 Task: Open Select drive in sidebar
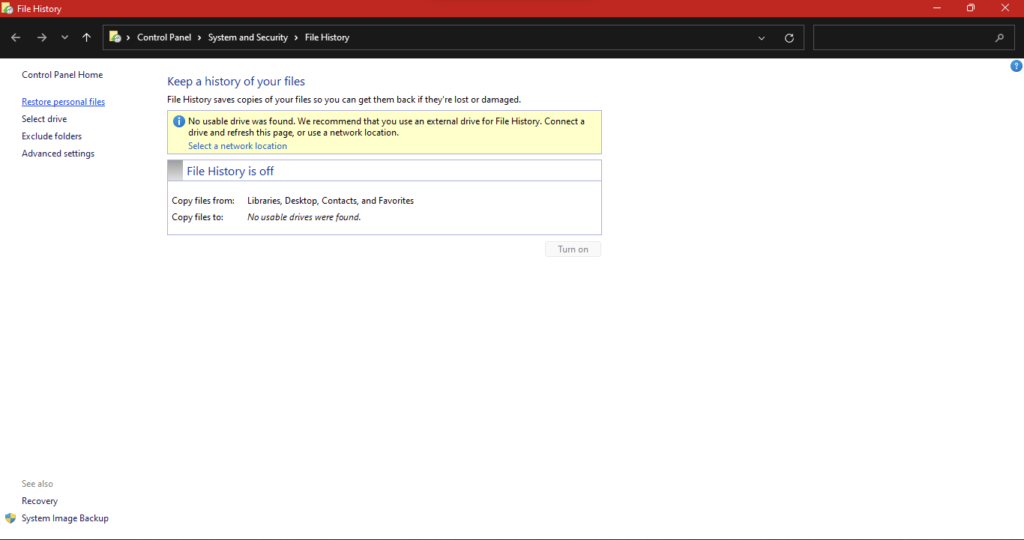pos(44,119)
